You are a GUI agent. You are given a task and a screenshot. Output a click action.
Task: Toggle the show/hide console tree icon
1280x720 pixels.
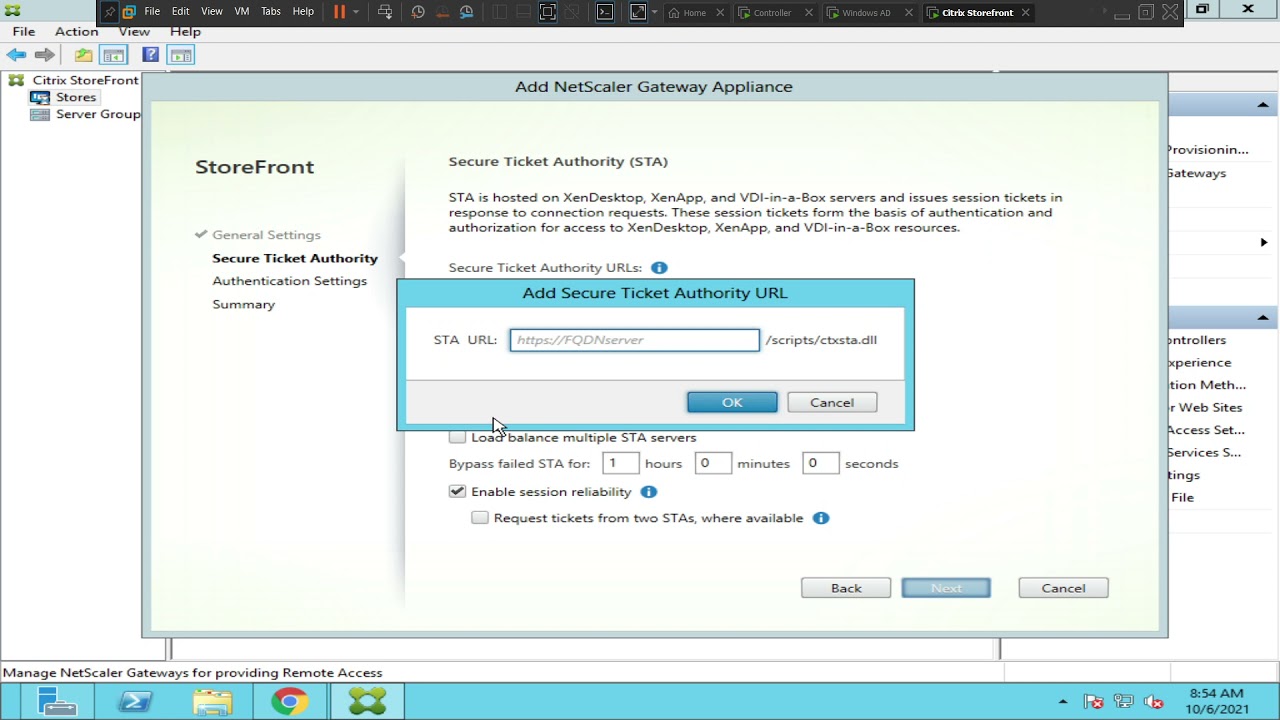tap(113, 55)
